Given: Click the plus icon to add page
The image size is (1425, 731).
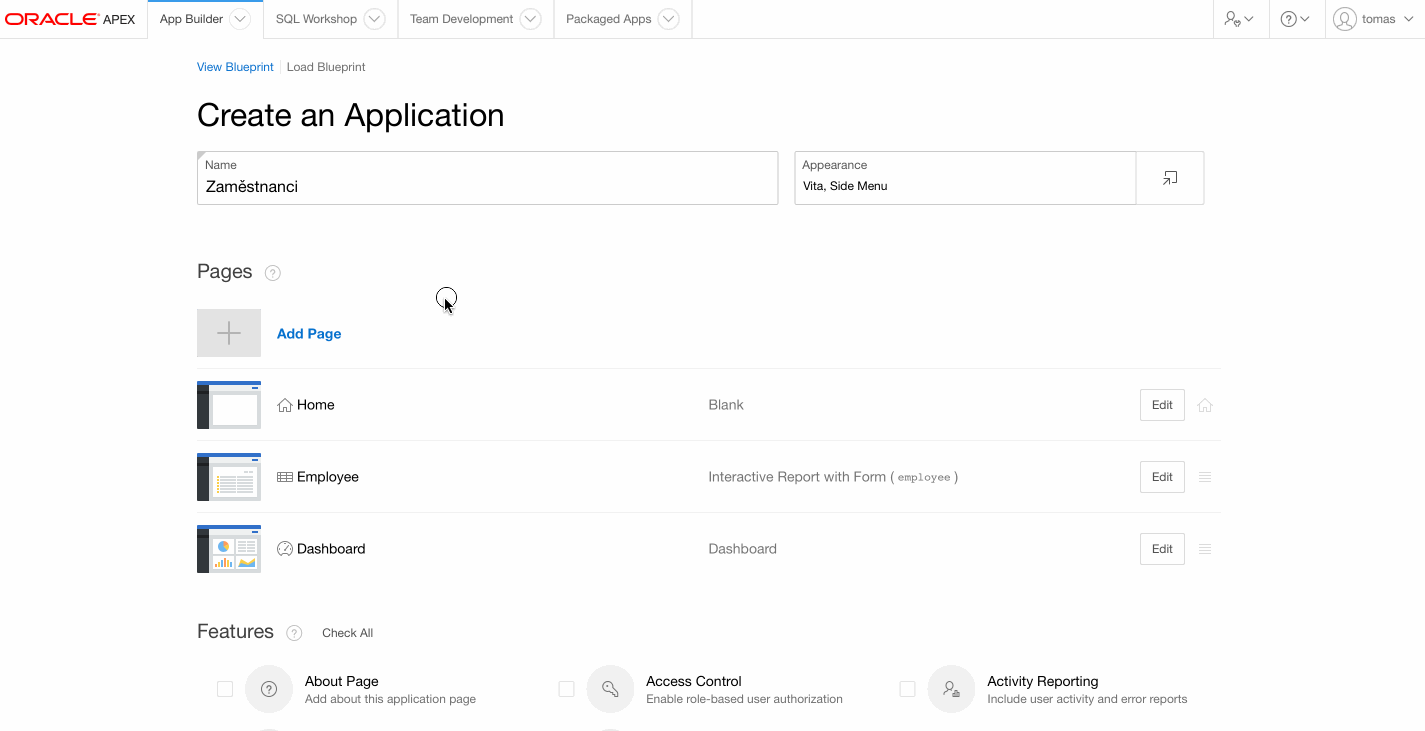Looking at the screenshot, I should click(229, 333).
